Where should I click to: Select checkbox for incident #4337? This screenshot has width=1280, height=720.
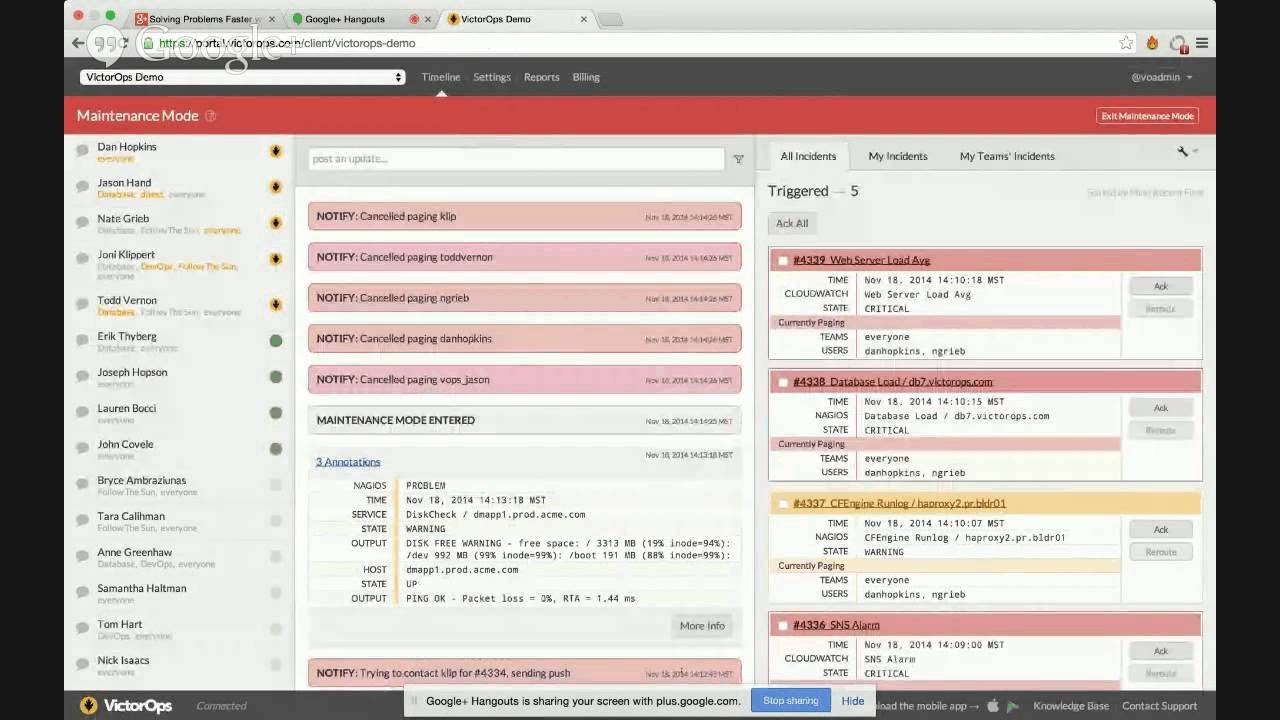(x=783, y=504)
